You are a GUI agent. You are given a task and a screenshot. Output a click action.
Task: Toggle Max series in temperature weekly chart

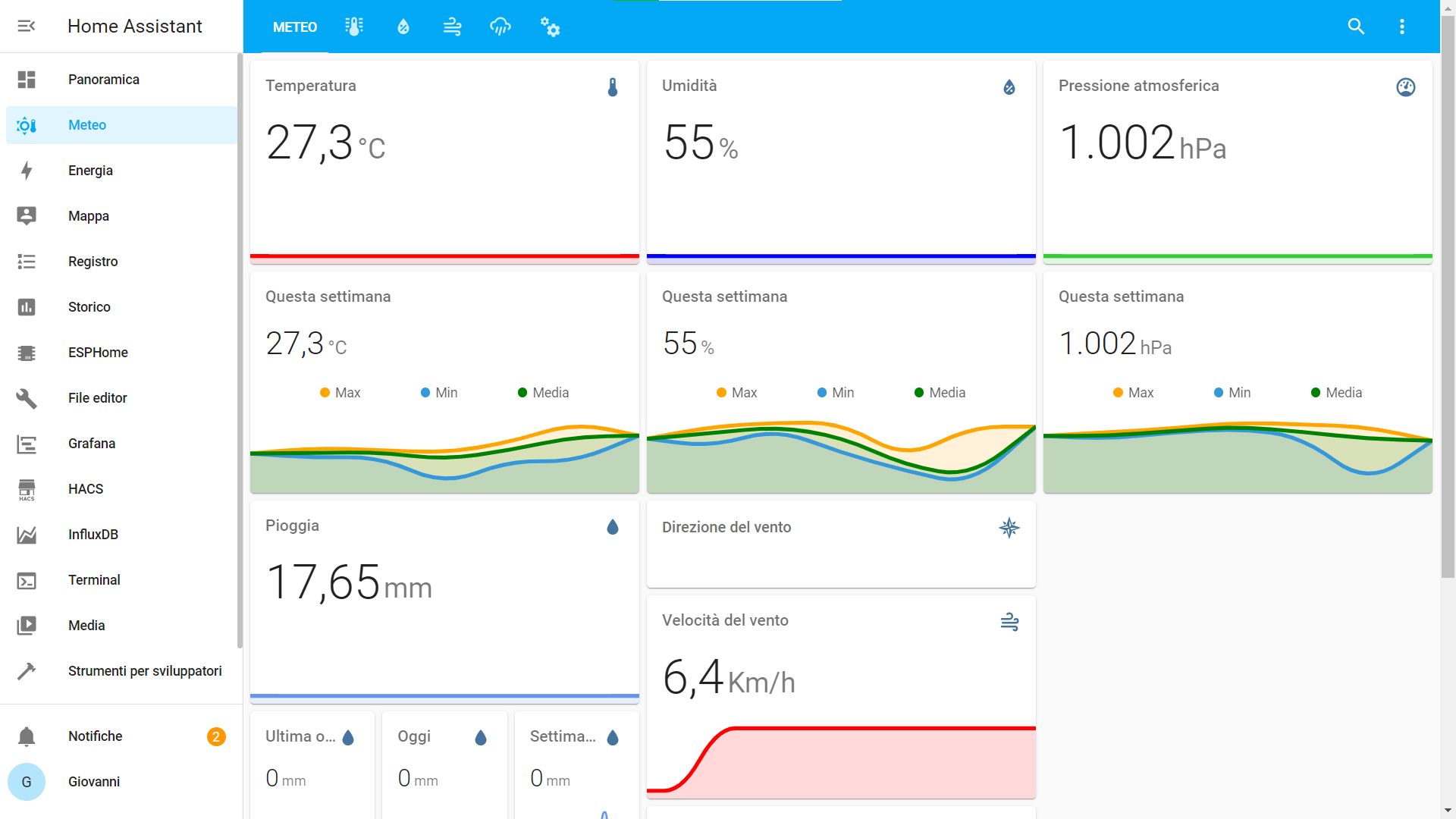pyautogui.click(x=340, y=393)
